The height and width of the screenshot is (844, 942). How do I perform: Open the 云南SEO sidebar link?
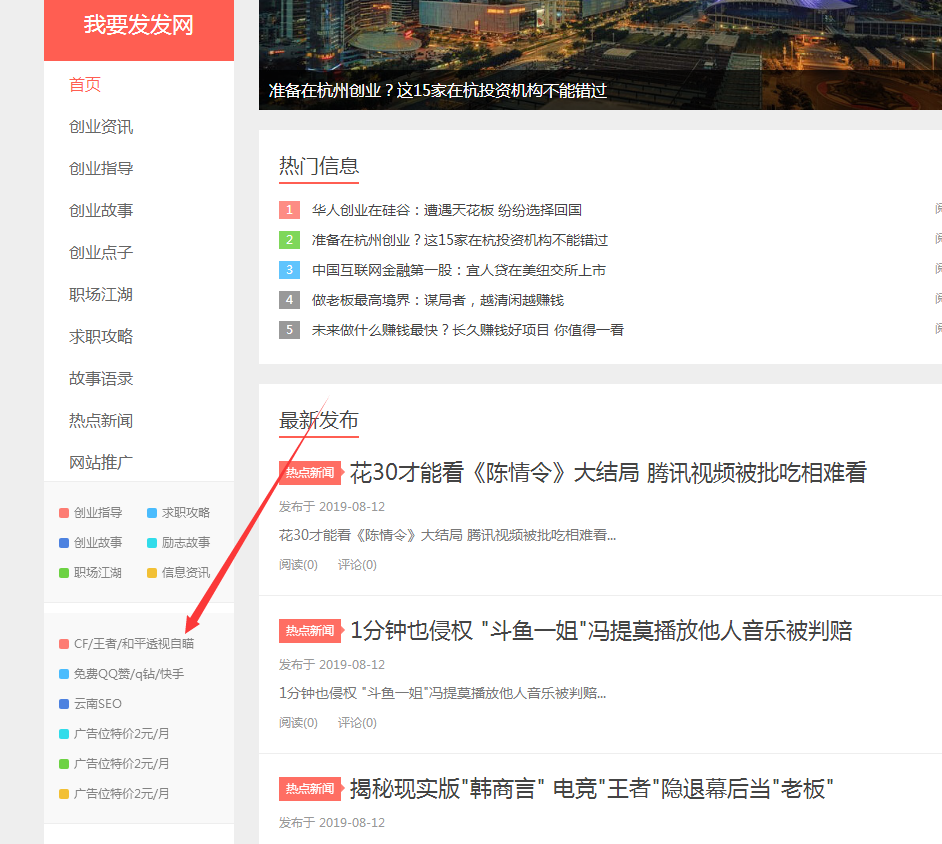(x=97, y=704)
